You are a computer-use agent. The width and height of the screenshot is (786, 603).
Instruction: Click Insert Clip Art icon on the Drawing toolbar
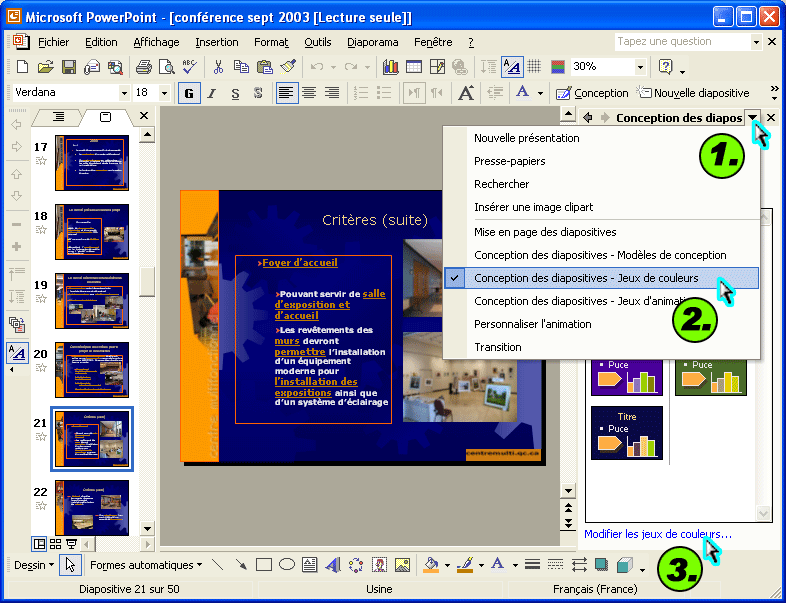(x=379, y=565)
